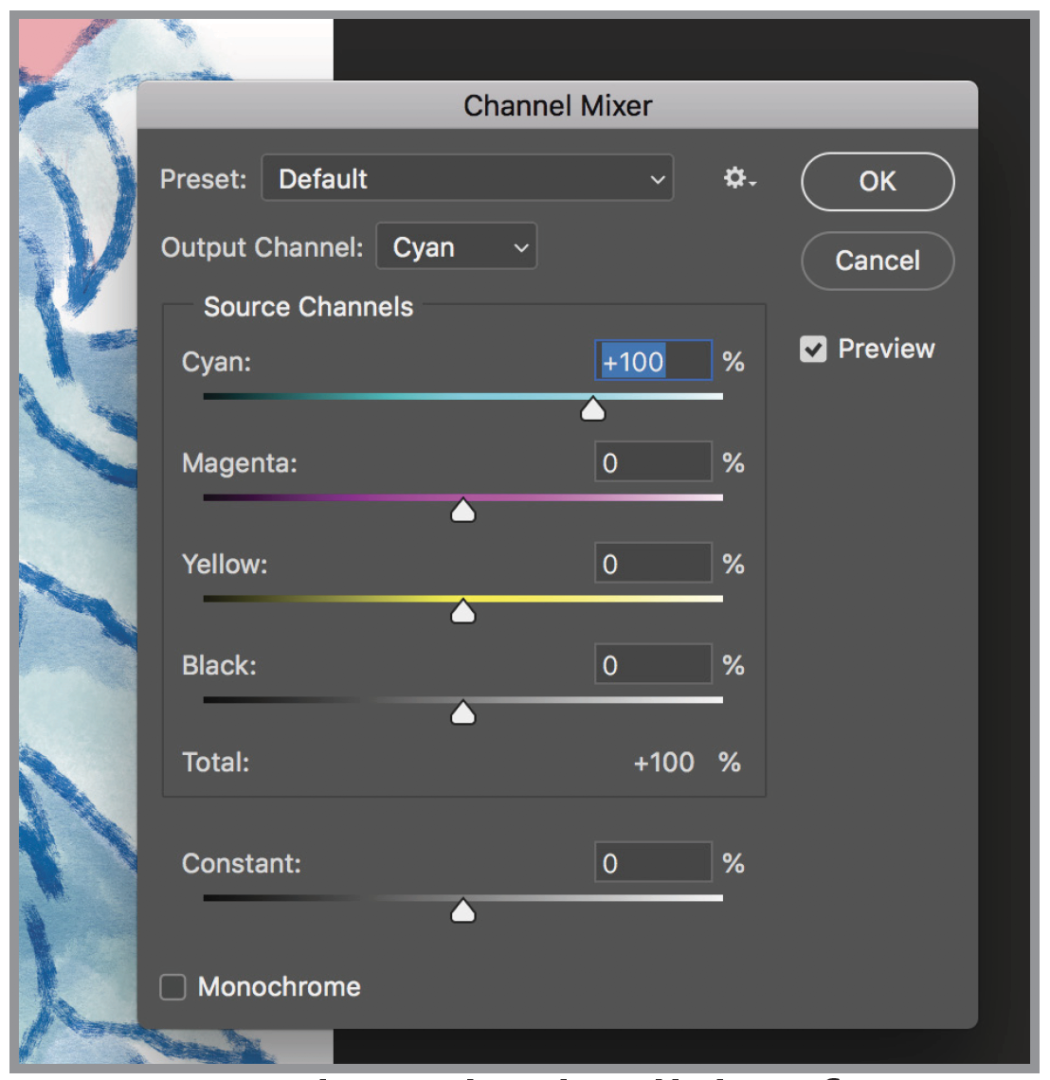The height and width of the screenshot is (1080, 1050).
Task: Open the Preset dropdown set to Default
Action: click(467, 179)
